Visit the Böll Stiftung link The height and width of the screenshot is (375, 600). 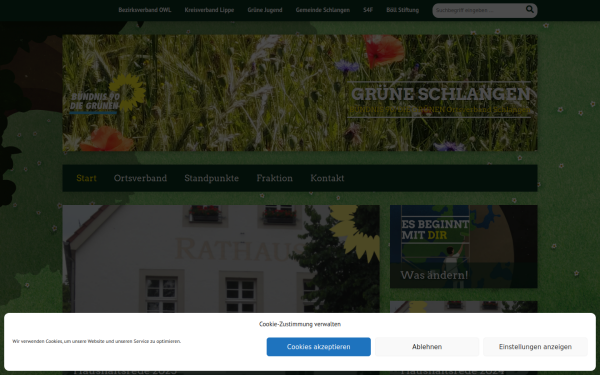pyautogui.click(x=403, y=10)
